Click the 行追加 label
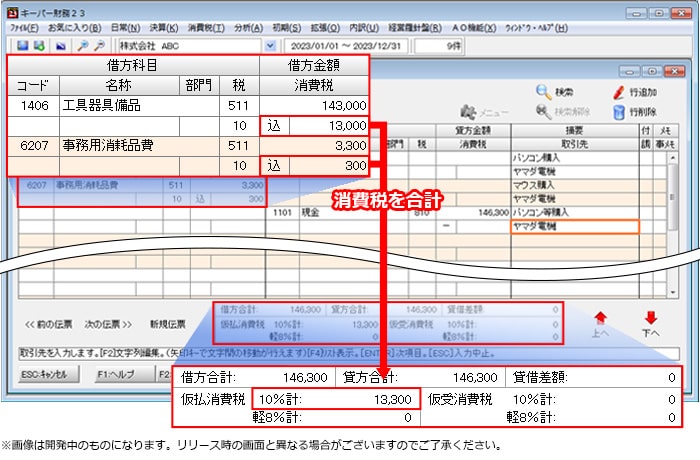 (x=643, y=92)
